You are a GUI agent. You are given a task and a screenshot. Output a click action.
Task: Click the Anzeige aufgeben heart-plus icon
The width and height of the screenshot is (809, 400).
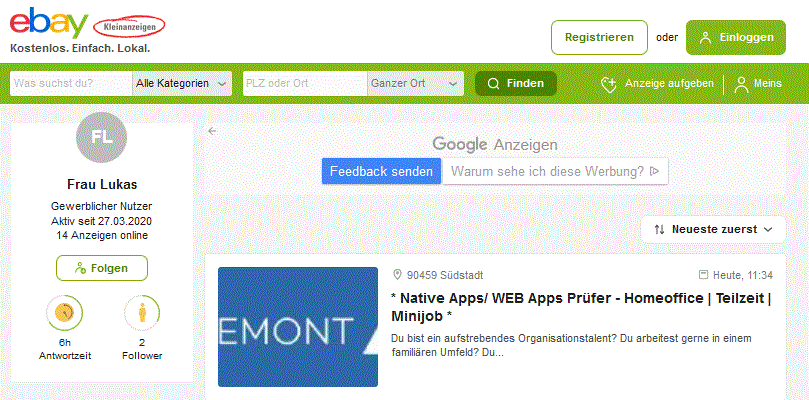tap(609, 84)
